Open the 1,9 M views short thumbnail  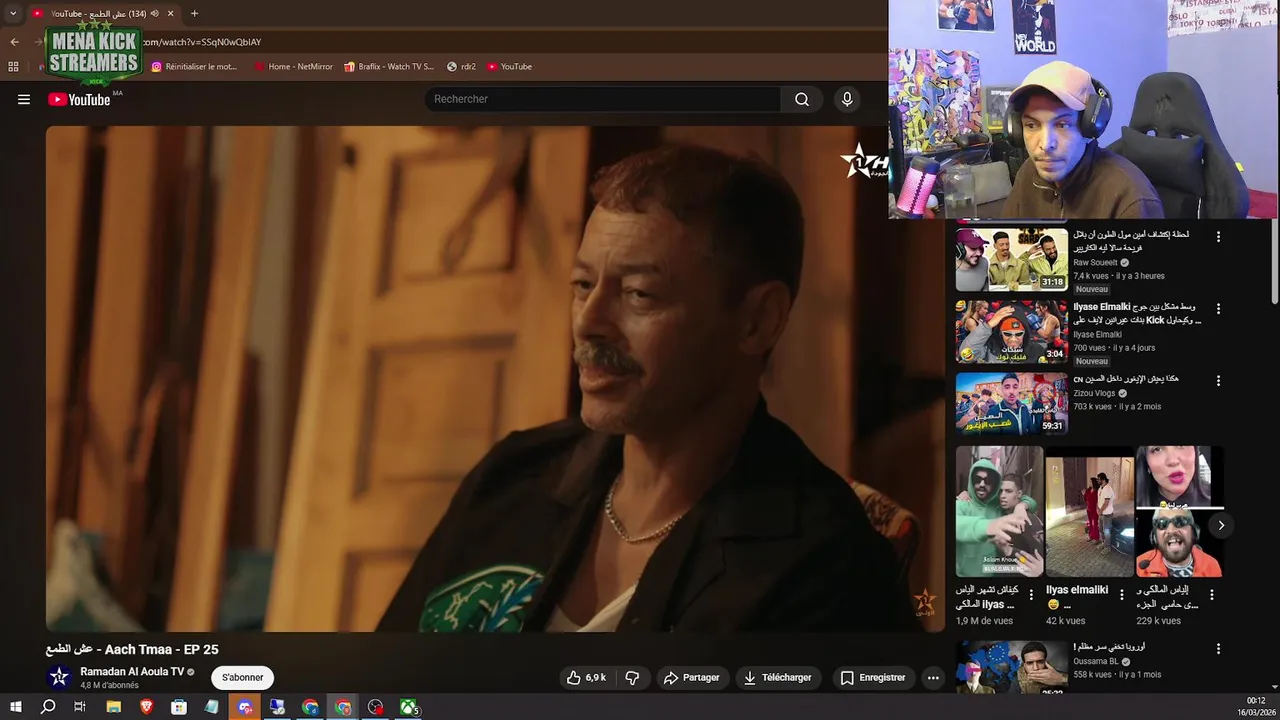click(x=999, y=512)
